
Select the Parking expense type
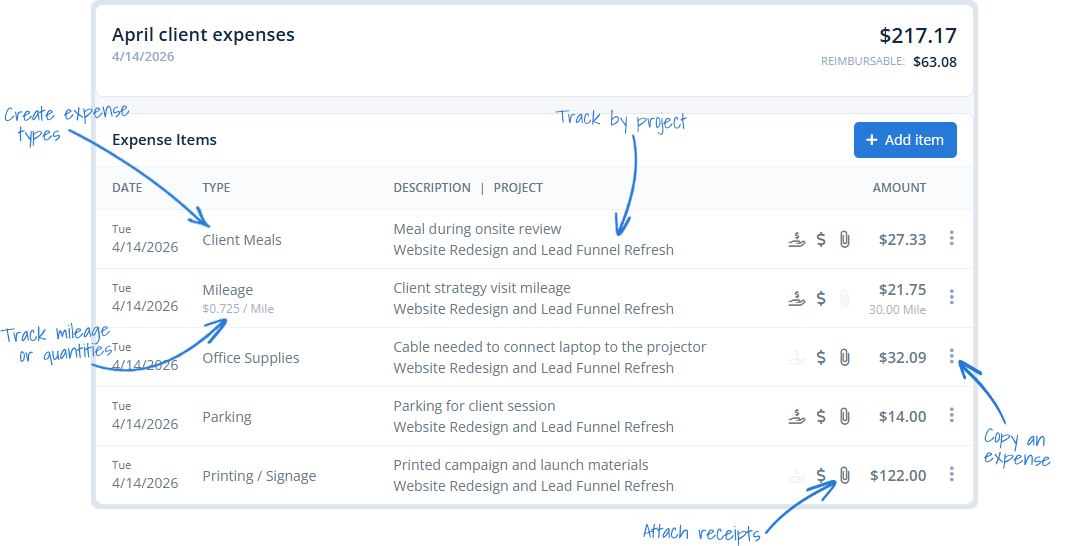coord(227,417)
